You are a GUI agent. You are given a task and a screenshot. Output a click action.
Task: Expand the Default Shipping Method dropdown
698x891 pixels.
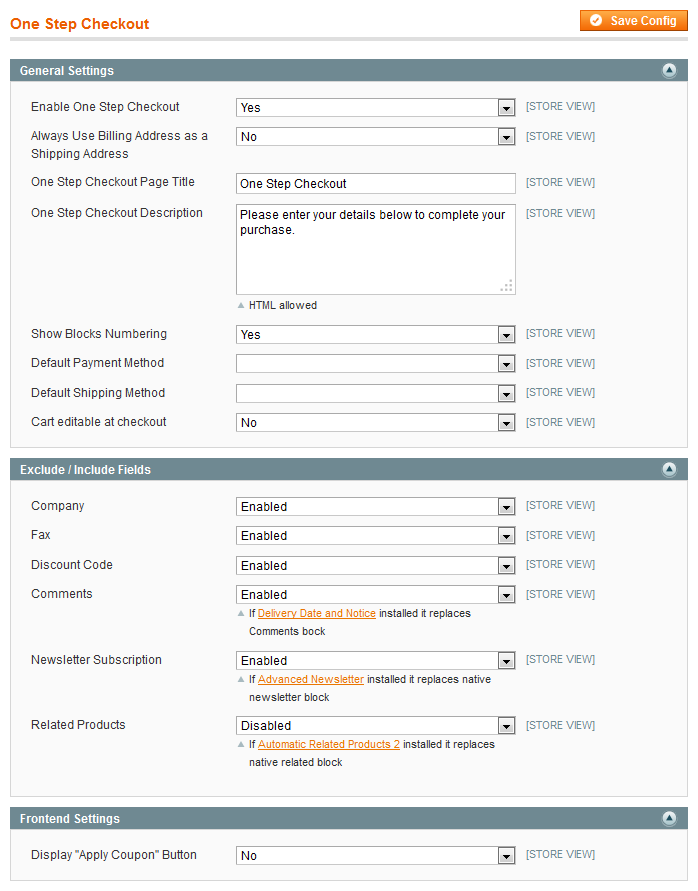[376, 394]
